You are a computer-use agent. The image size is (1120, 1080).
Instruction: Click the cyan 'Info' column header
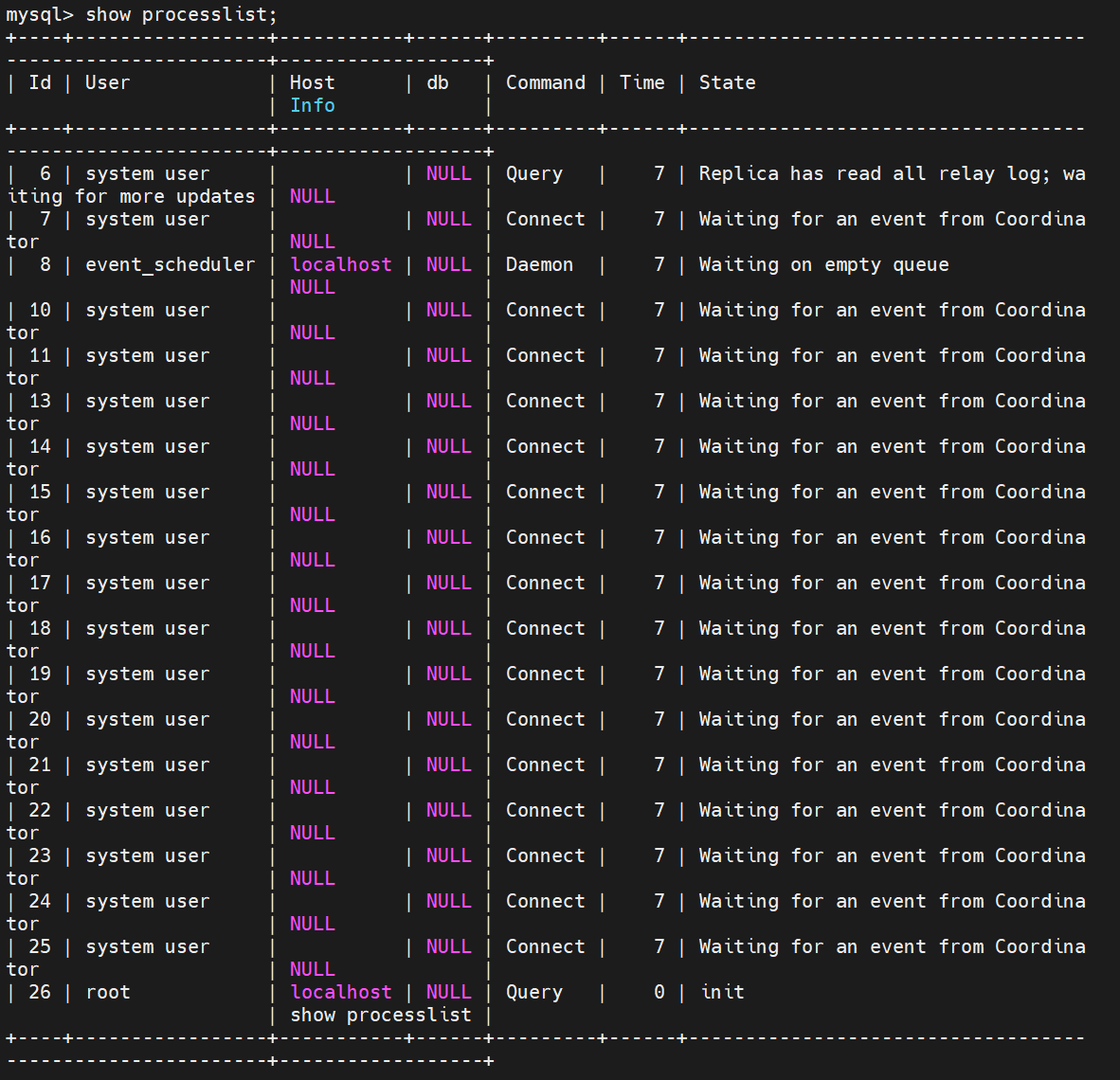312,106
